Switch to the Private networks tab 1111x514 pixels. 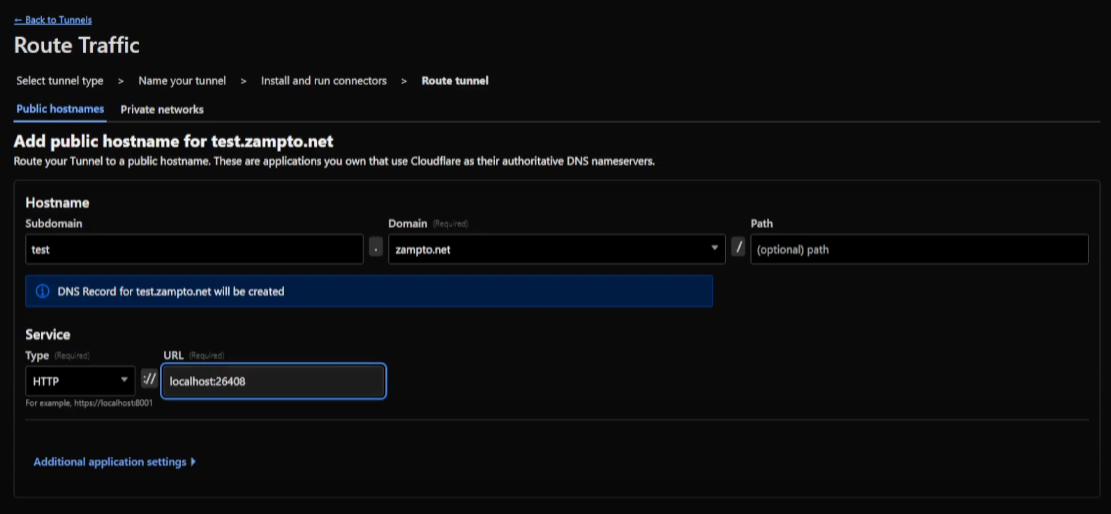pyautogui.click(x=162, y=110)
